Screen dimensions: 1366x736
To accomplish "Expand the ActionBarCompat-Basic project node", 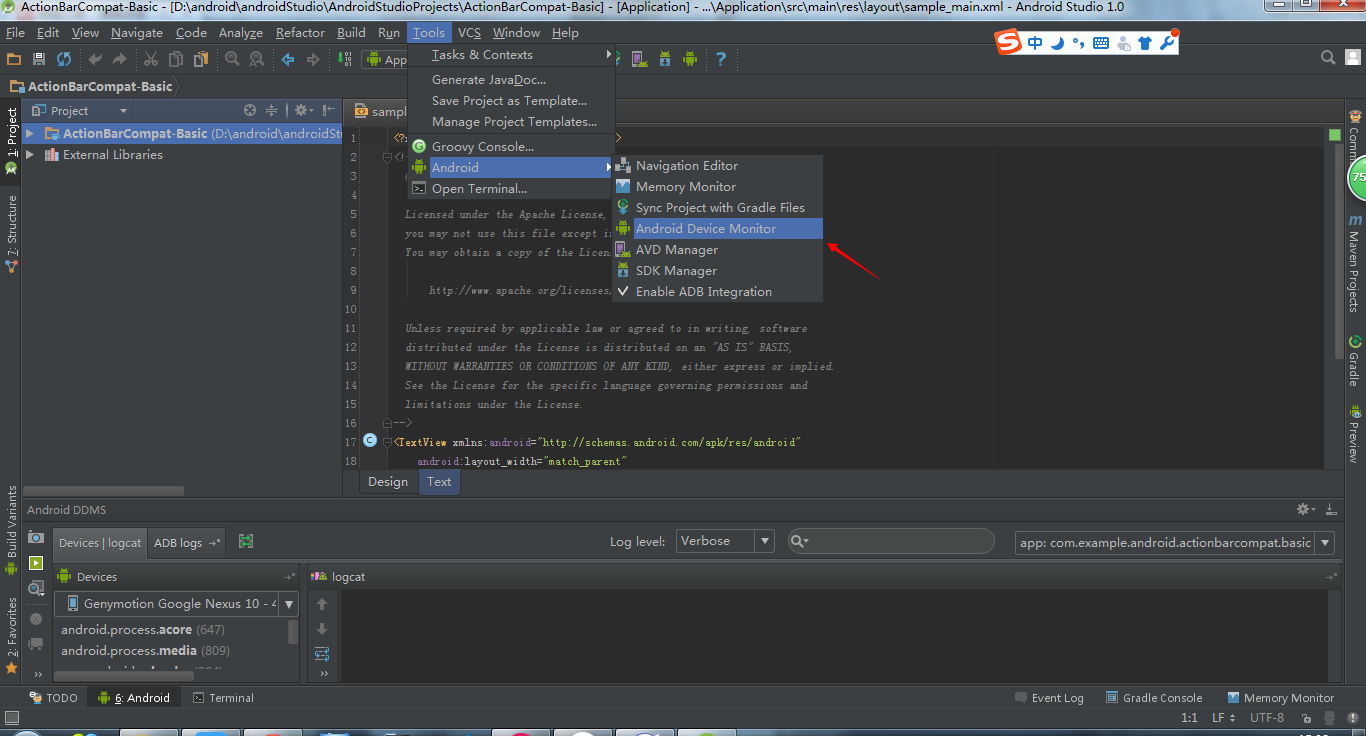I will click(30, 133).
